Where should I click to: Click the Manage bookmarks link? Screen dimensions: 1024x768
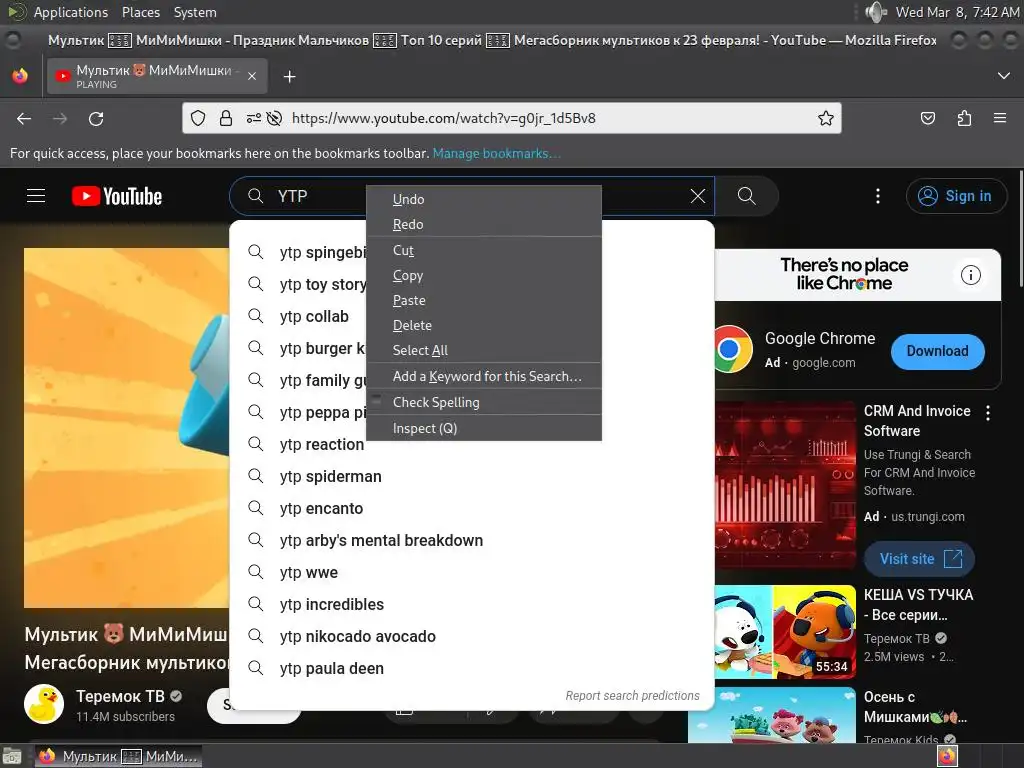coord(496,153)
